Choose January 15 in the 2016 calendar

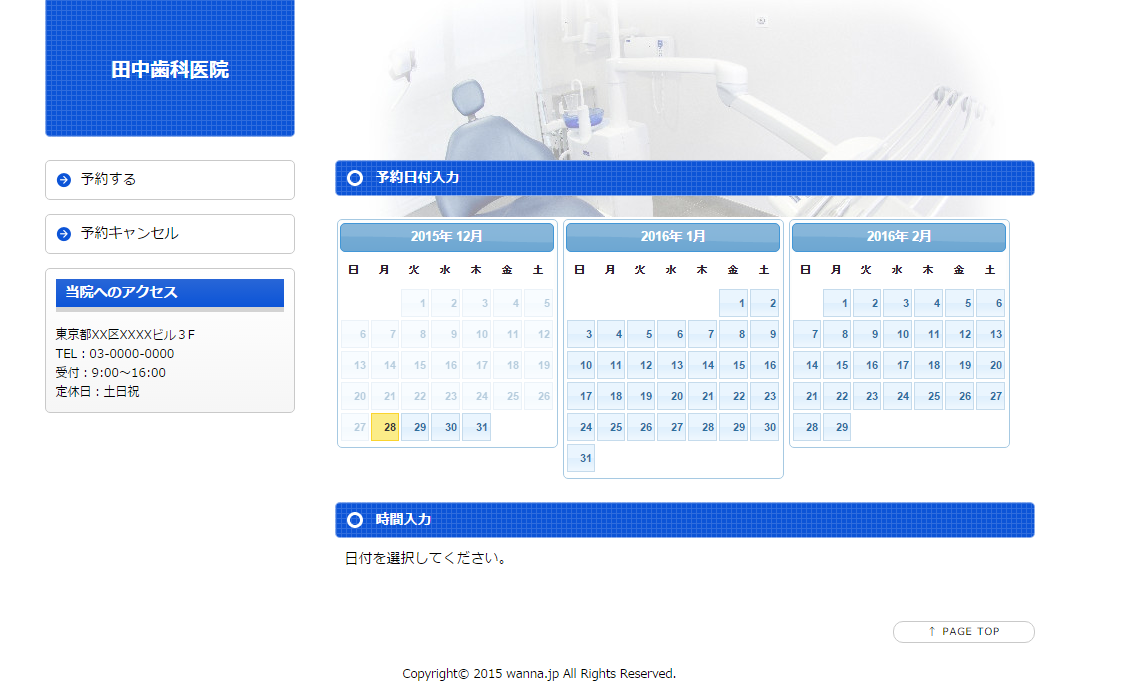tap(734, 365)
